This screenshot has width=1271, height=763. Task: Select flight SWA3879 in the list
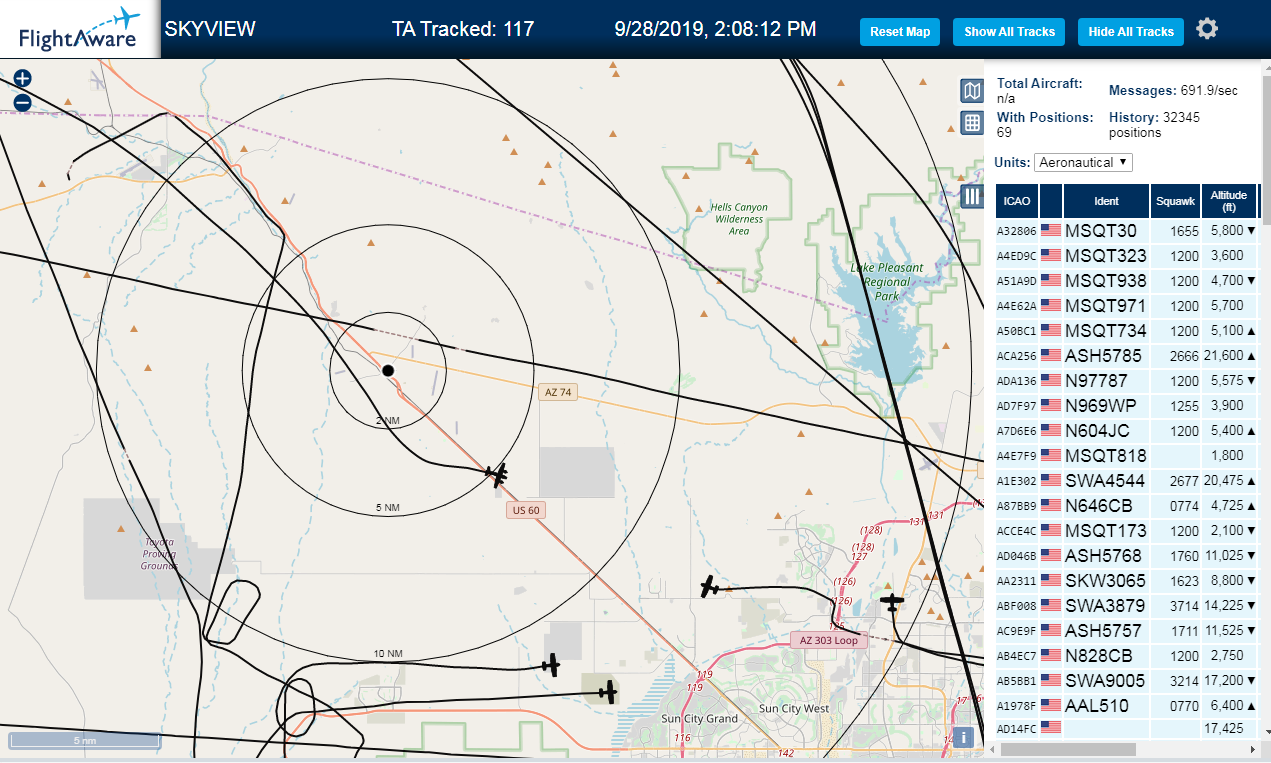[1105, 605]
